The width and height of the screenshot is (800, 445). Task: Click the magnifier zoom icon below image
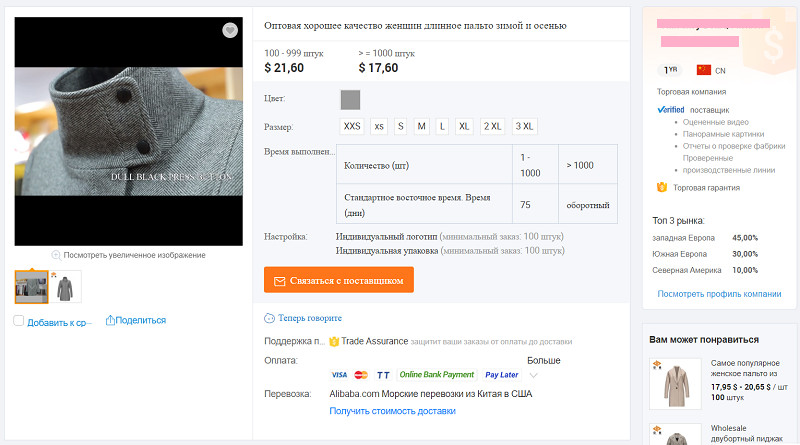click(56, 255)
